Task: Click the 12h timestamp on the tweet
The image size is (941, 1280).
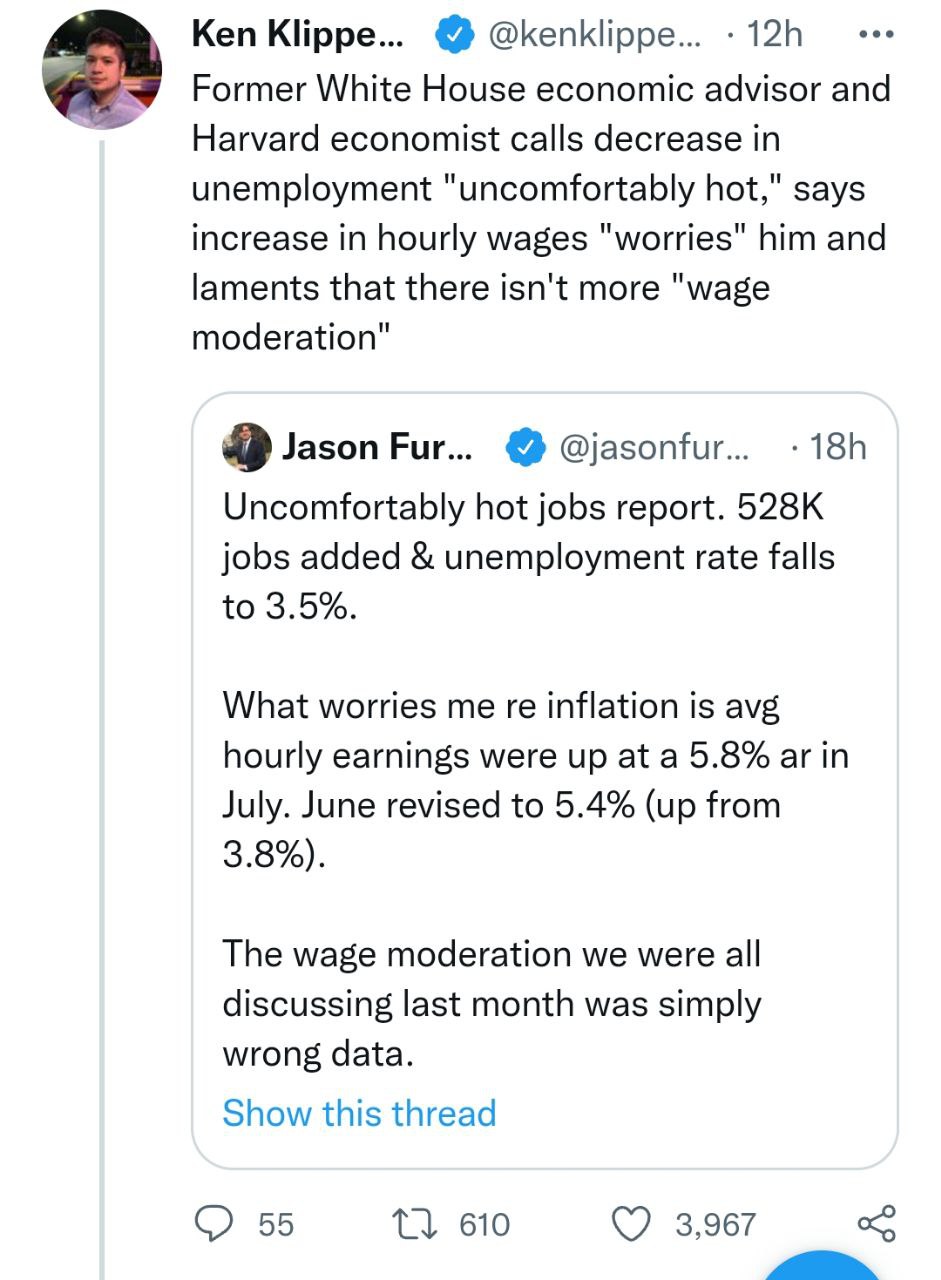Action: 774,36
